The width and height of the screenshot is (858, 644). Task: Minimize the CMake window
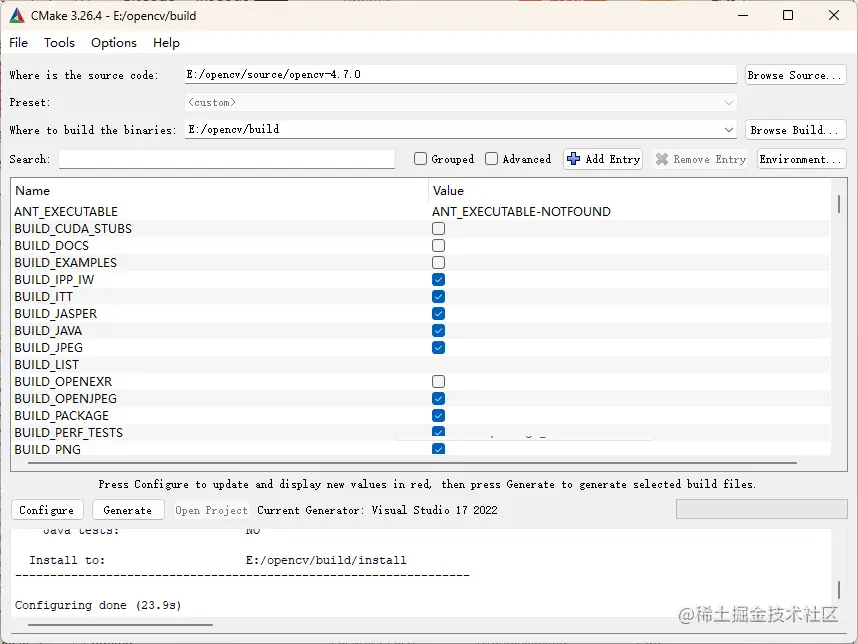743,15
